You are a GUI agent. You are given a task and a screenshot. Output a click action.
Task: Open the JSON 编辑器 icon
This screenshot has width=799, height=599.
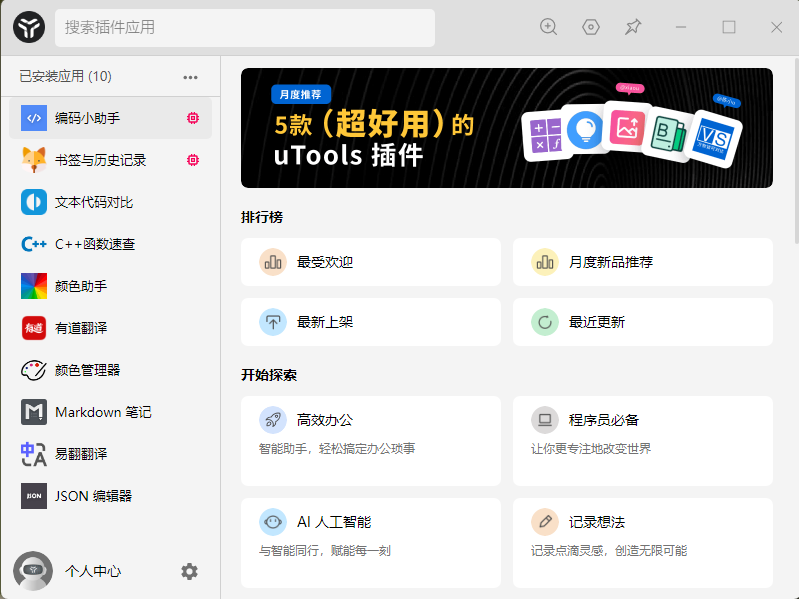[x=34, y=496]
